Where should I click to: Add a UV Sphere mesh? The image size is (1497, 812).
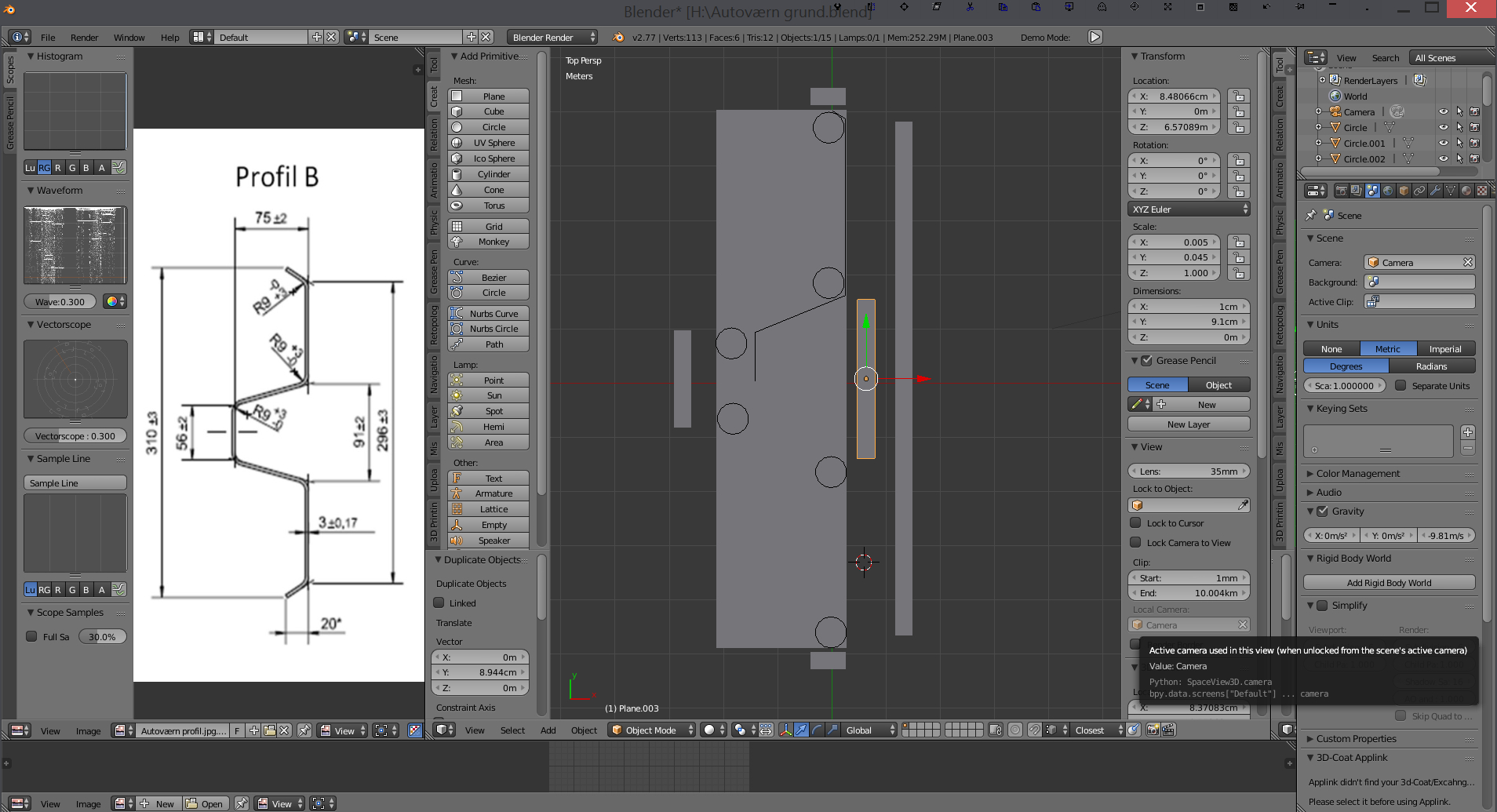pos(488,143)
